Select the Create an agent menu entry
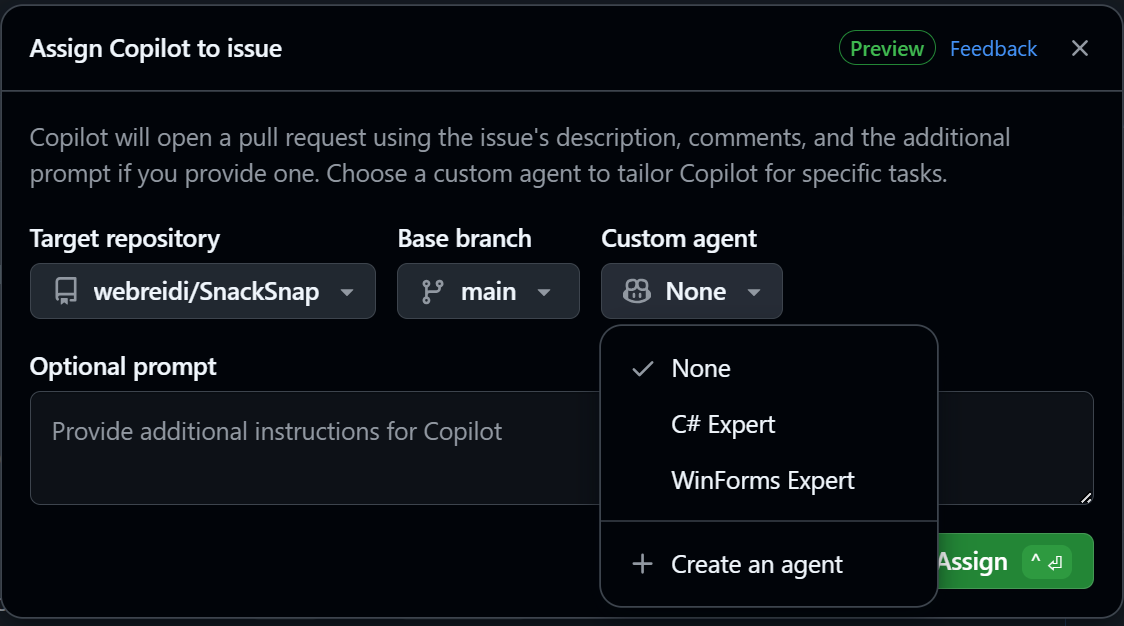This screenshot has height=626, width=1124. pos(756,564)
